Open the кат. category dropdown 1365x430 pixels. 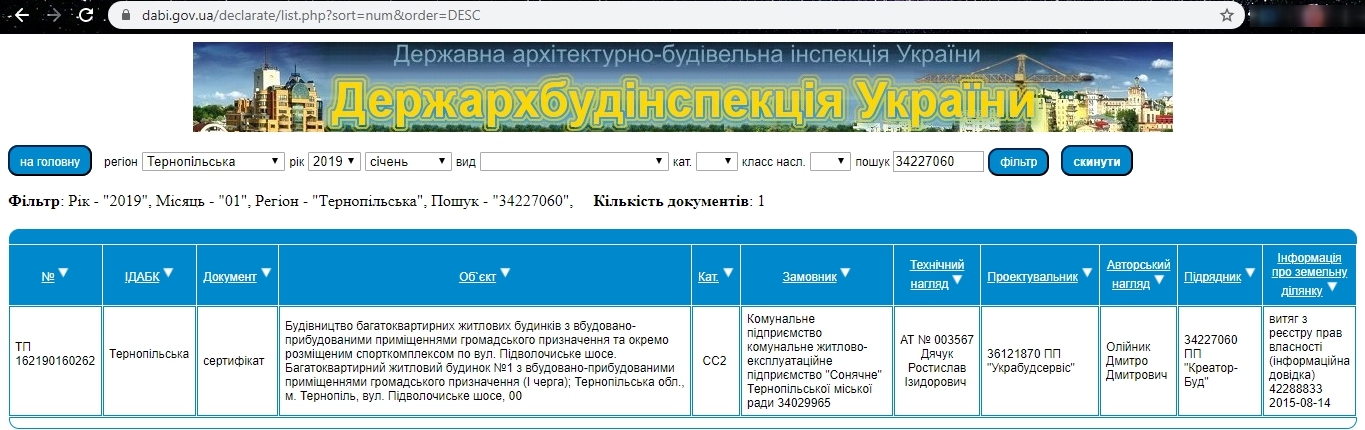point(716,161)
